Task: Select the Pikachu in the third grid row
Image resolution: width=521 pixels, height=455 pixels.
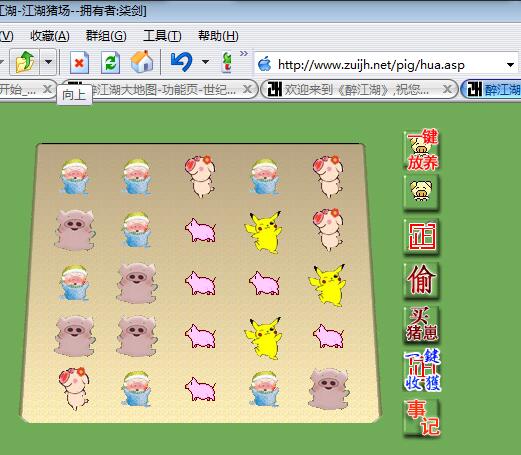Action: point(328,285)
